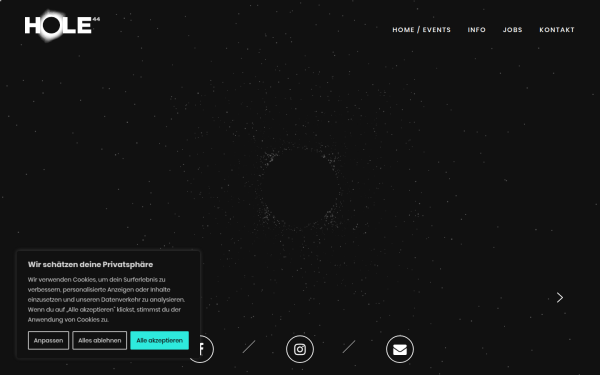Open the INFO menu item
Screen dimensions: 600x375
(476, 30)
